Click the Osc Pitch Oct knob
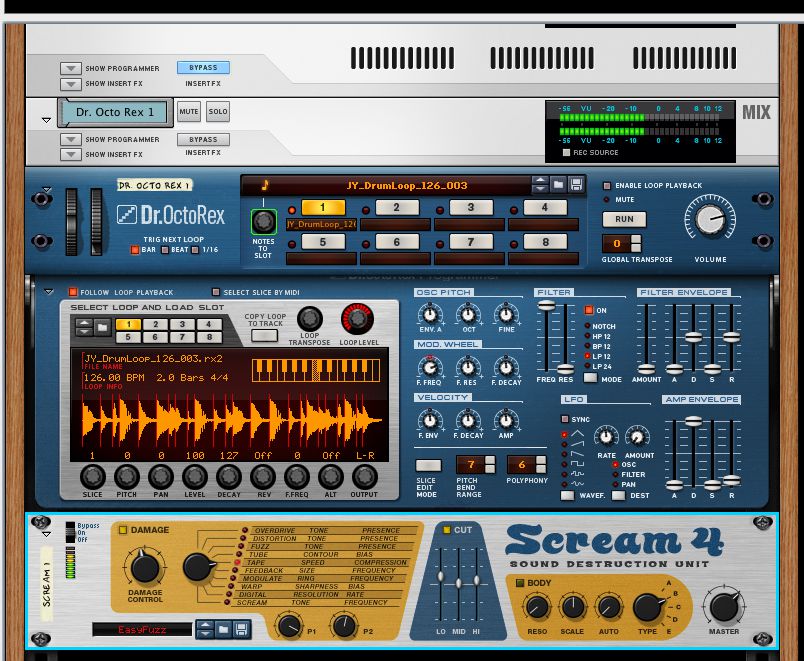 pos(468,314)
